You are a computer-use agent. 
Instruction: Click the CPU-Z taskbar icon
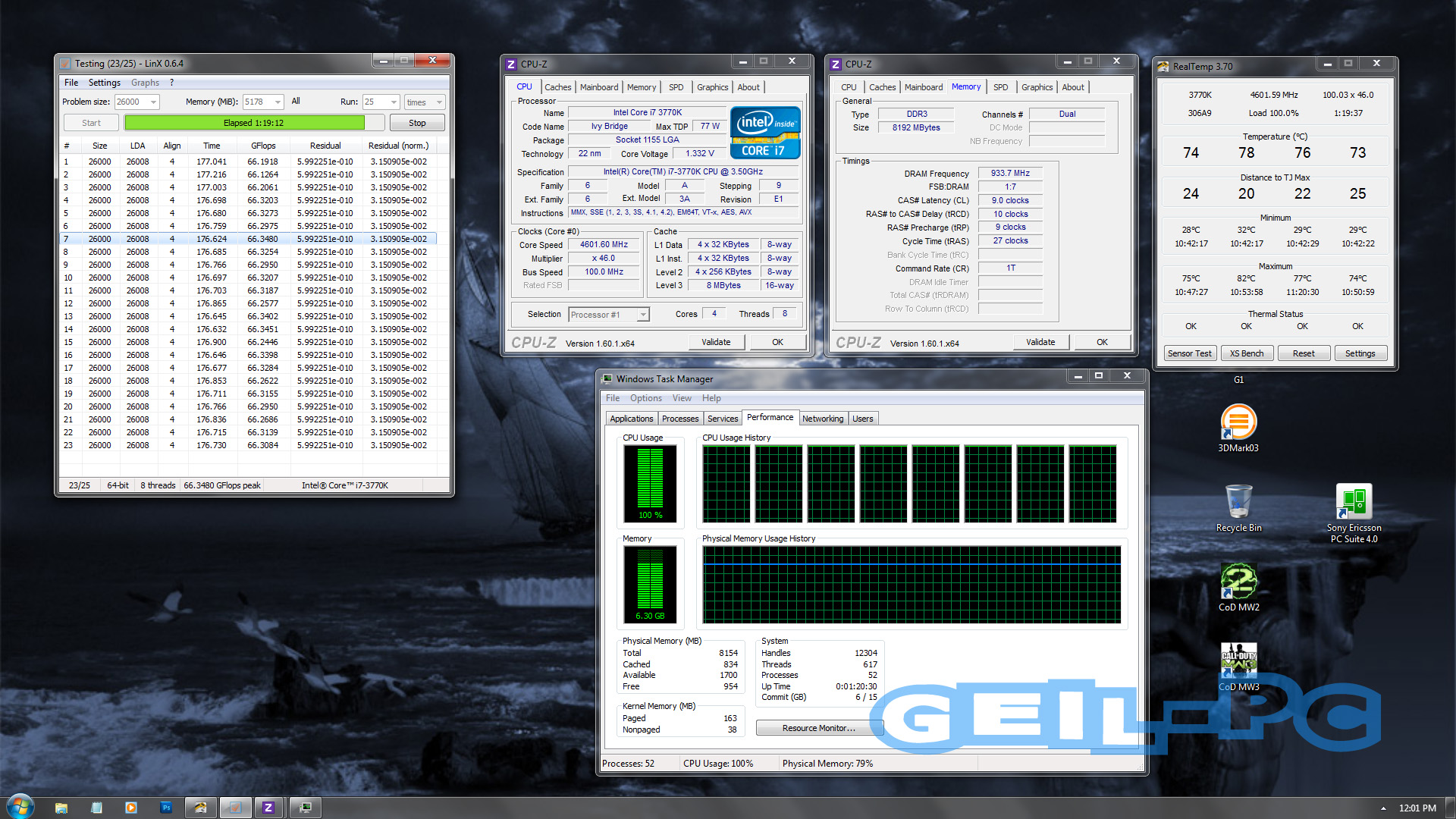[x=268, y=808]
